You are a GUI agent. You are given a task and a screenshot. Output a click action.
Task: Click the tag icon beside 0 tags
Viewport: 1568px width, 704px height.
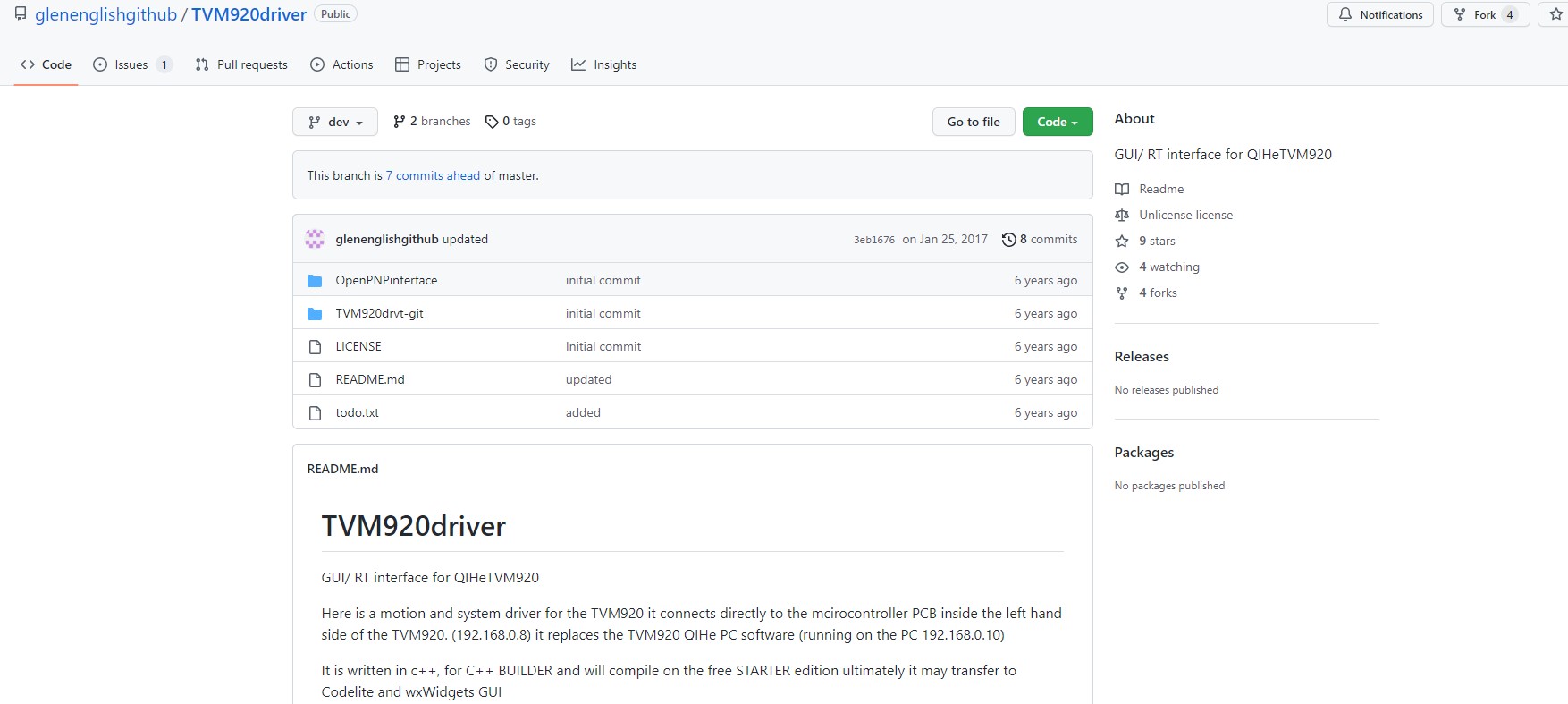click(x=492, y=122)
